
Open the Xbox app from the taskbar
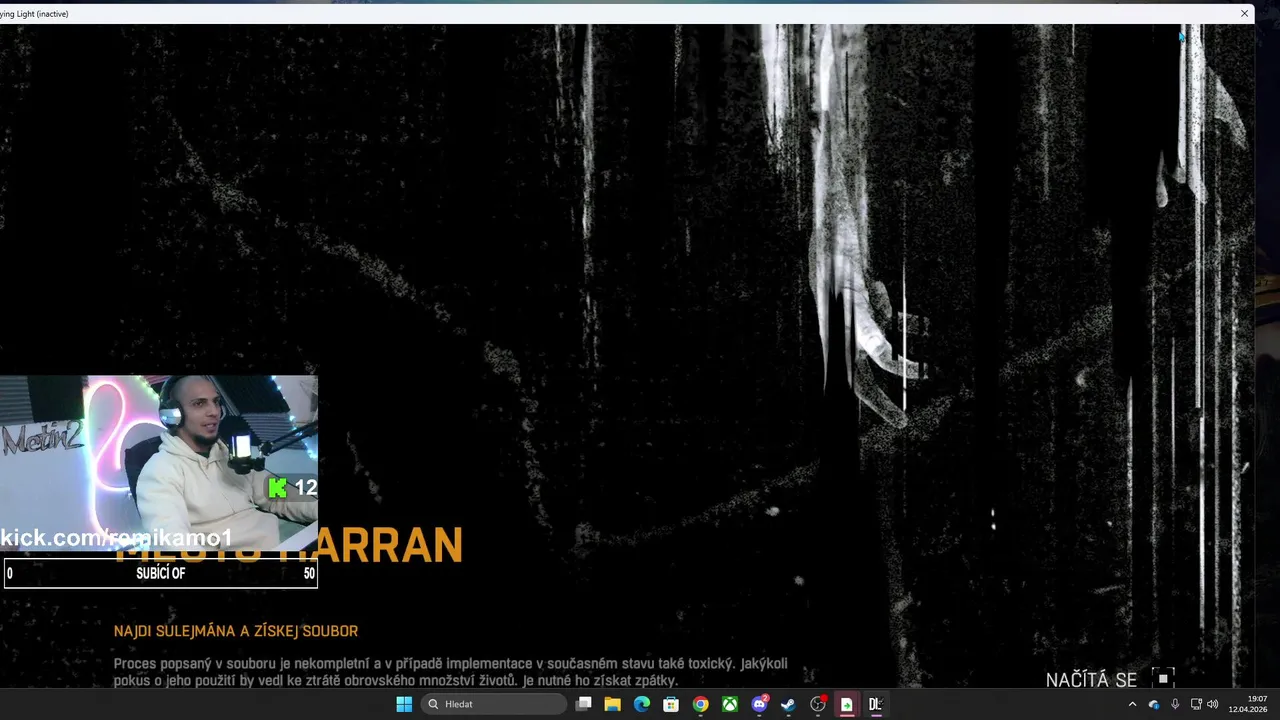coord(730,704)
